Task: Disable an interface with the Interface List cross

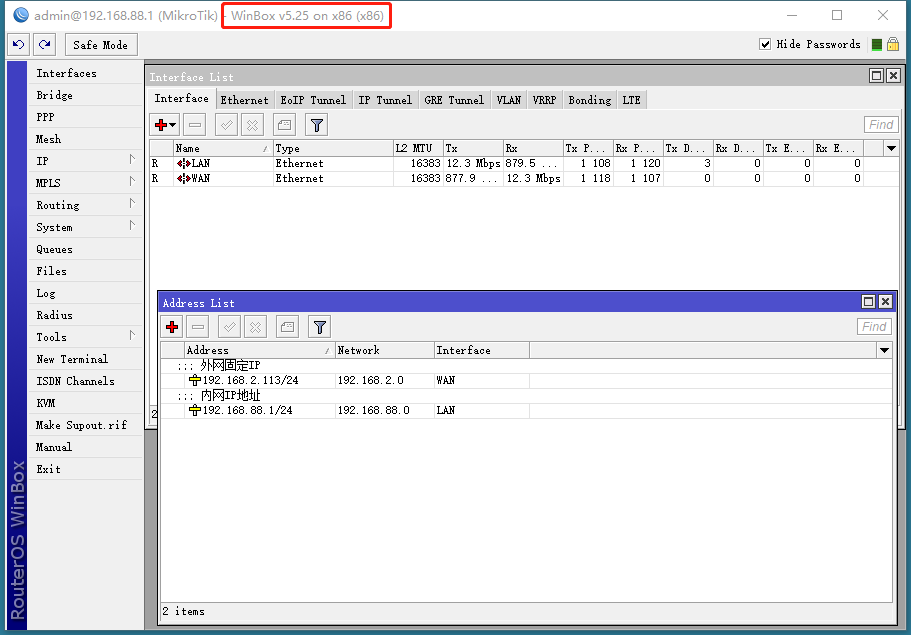Action: pos(252,125)
